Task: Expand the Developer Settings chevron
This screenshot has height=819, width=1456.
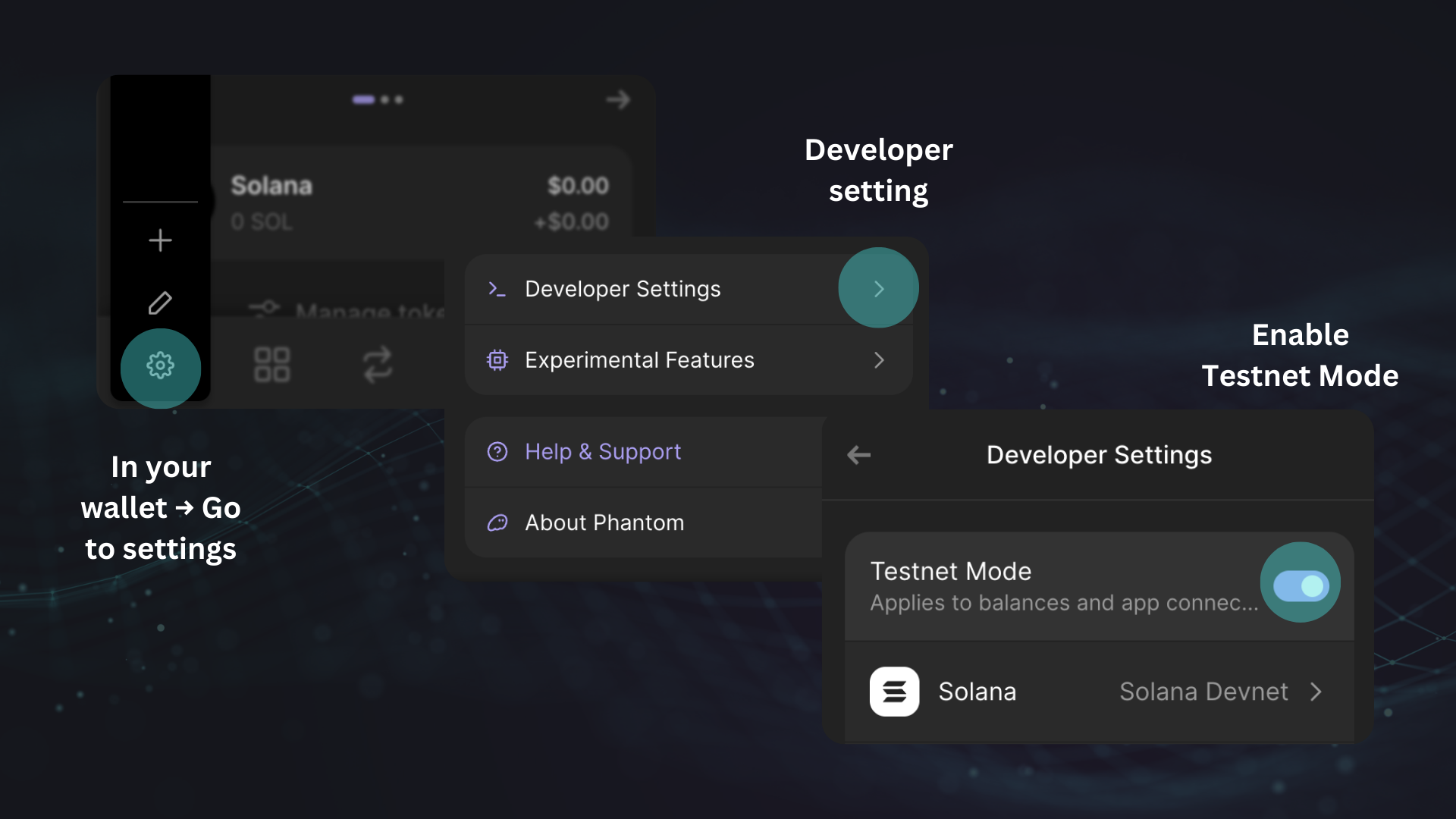Action: [x=878, y=289]
